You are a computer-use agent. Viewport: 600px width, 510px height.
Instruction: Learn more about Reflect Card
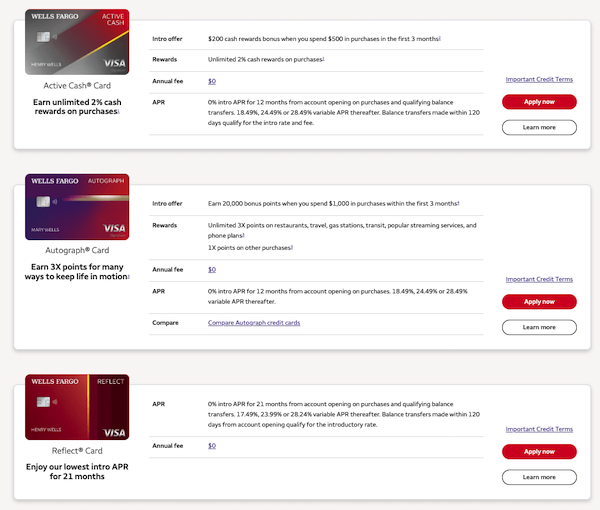click(539, 477)
